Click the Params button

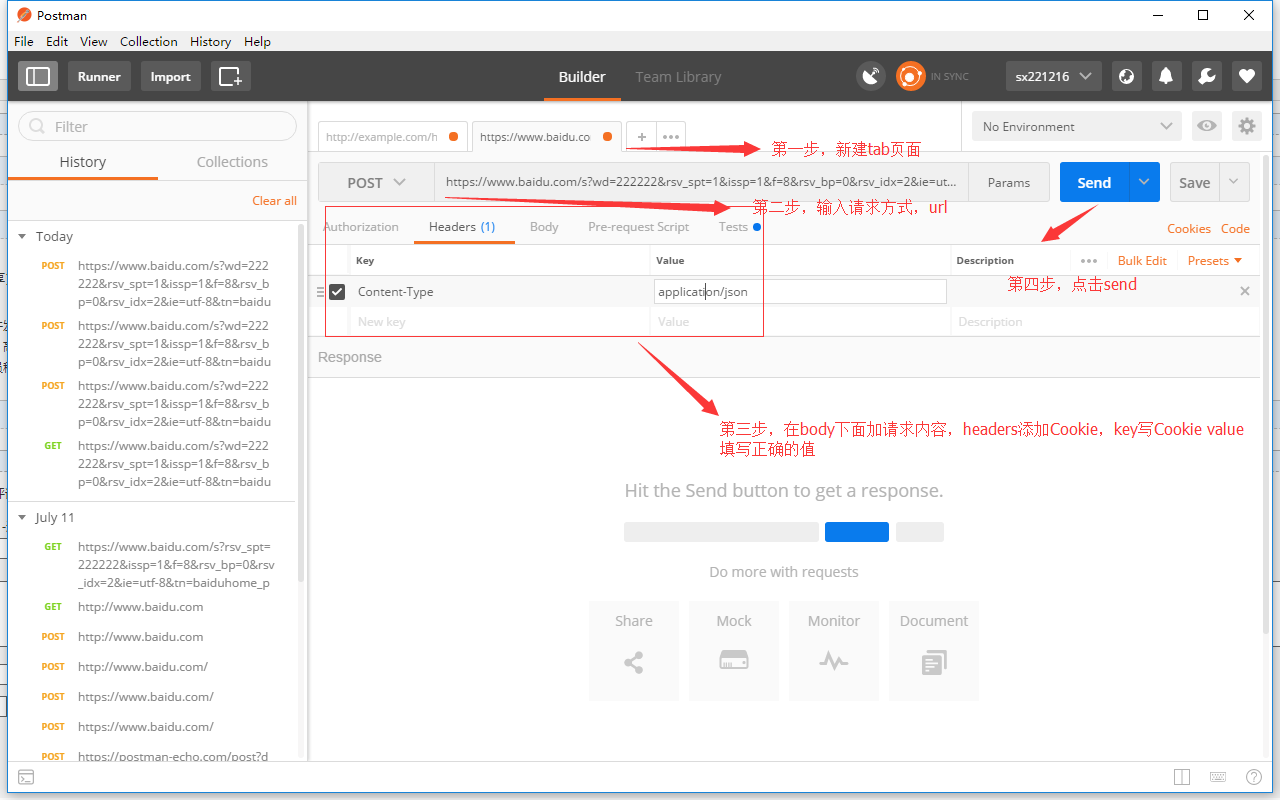[x=1009, y=183]
